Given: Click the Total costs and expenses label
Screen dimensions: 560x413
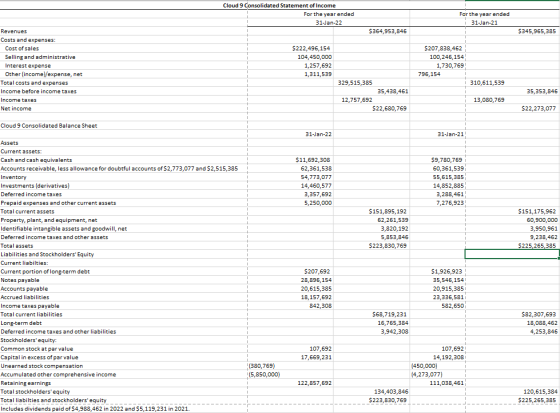Looking at the screenshot, I should pos(35,83).
